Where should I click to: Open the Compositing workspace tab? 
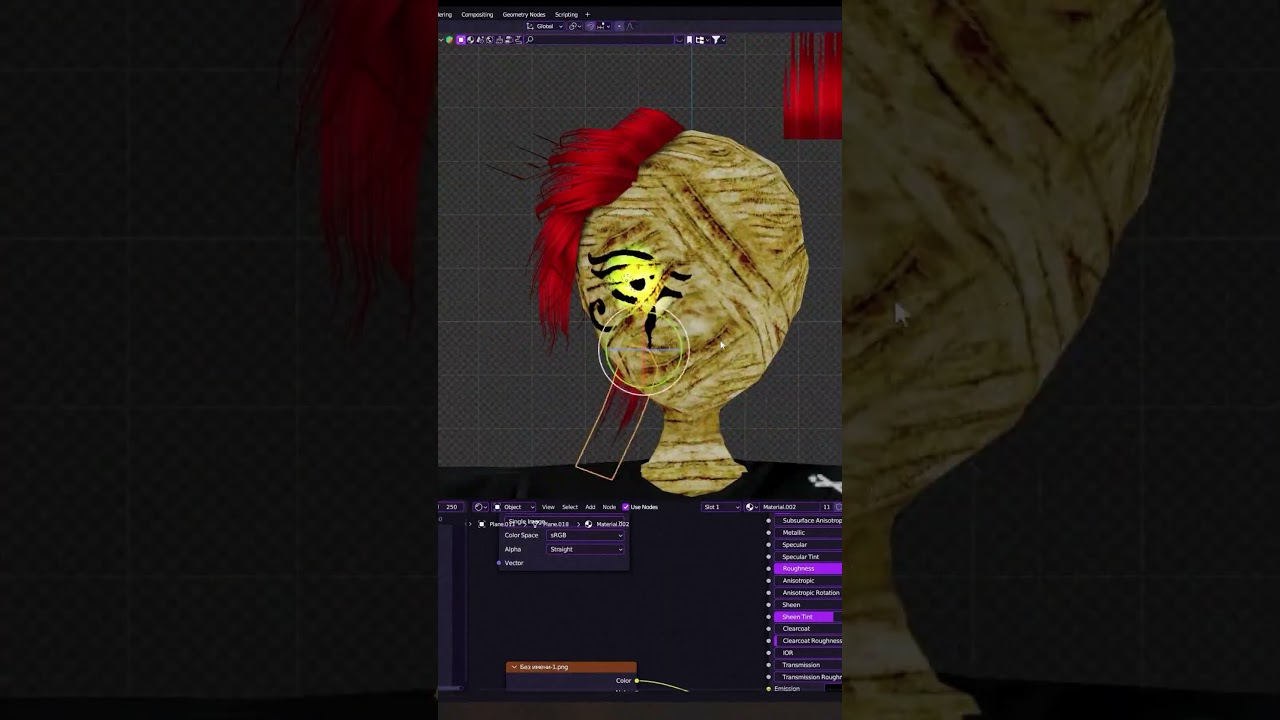pos(477,14)
